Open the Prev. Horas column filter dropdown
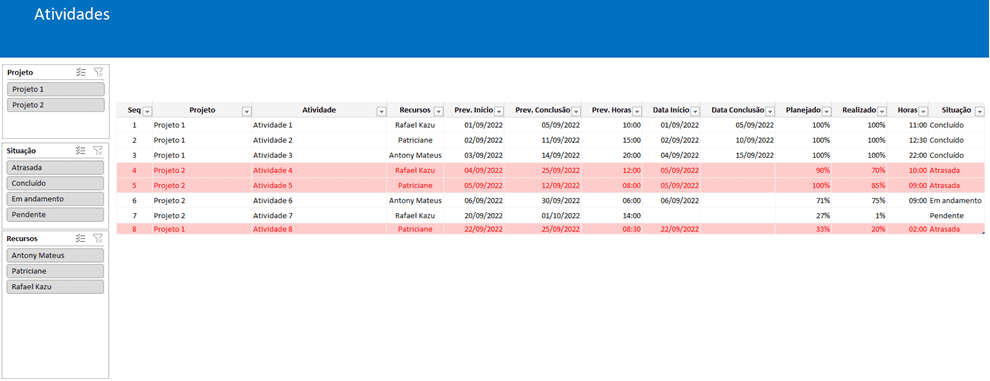This screenshot has height=381, width=990. pyautogui.click(x=637, y=111)
